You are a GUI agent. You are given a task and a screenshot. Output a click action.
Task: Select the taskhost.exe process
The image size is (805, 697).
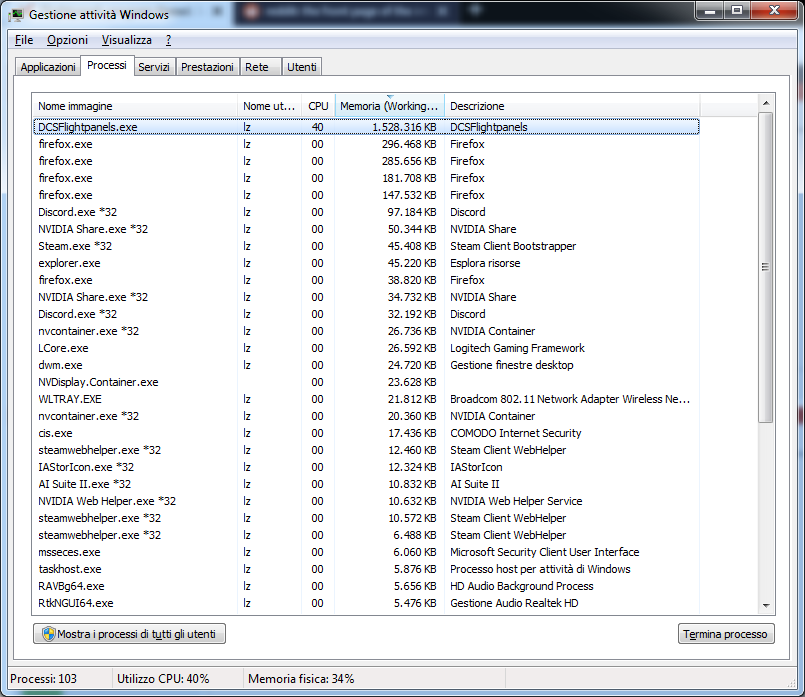[x=366, y=569]
